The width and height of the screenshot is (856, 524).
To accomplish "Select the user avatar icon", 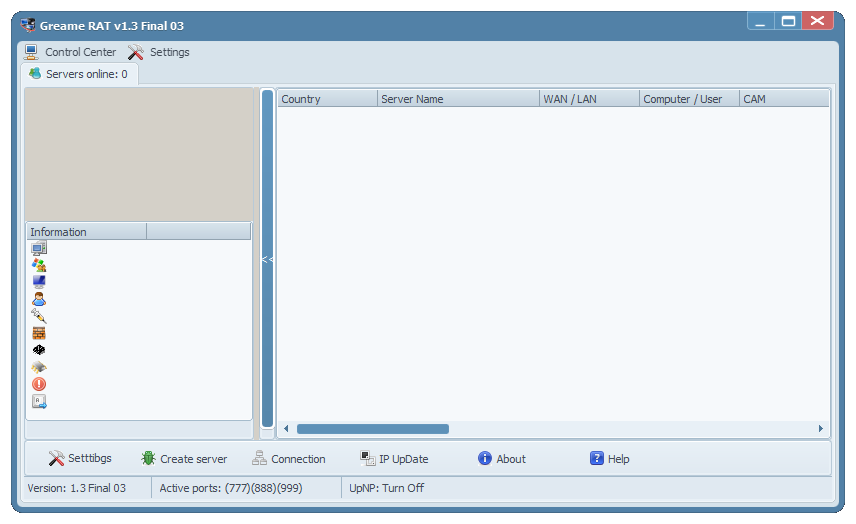I will tap(39, 299).
